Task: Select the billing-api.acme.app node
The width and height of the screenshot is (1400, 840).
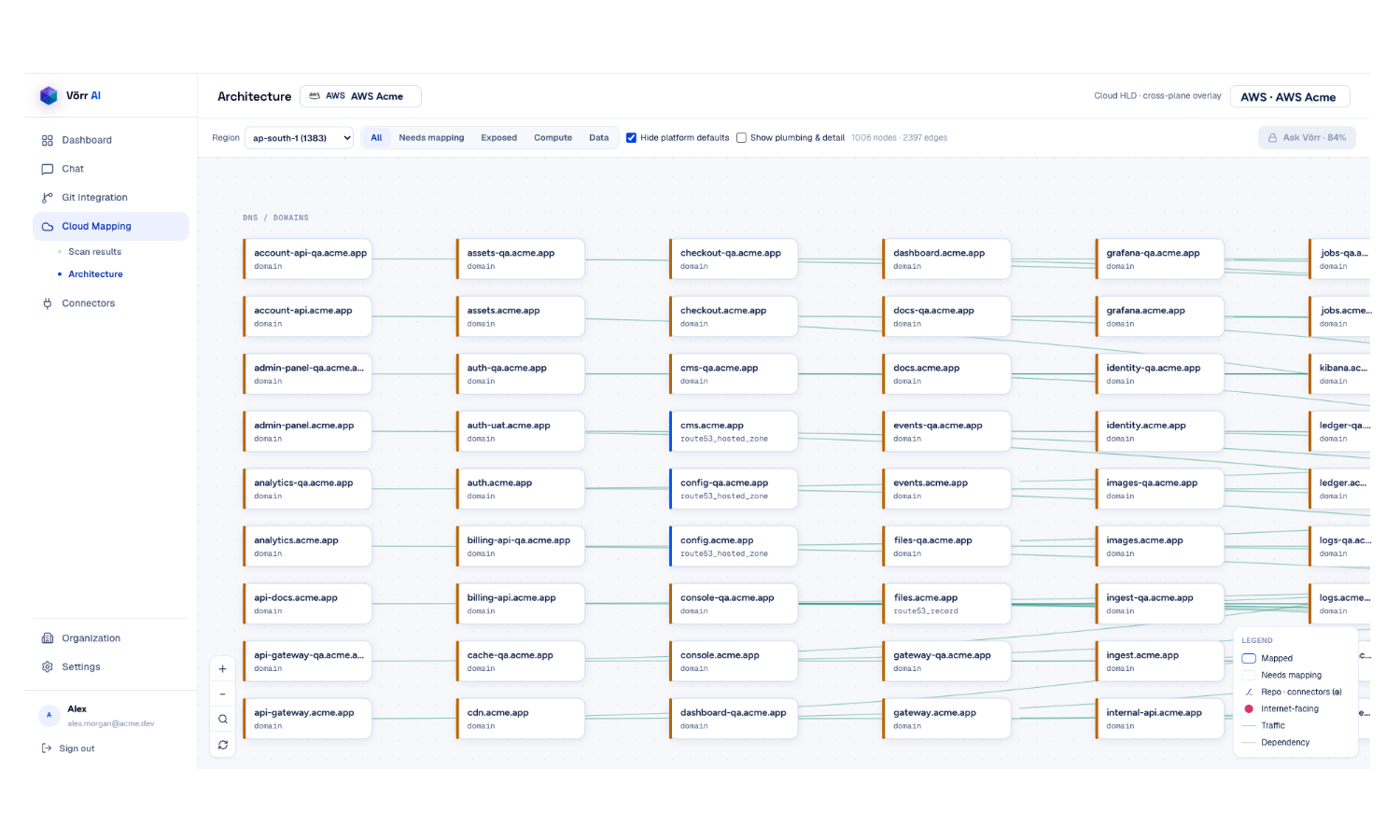Action: pyautogui.click(x=520, y=604)
